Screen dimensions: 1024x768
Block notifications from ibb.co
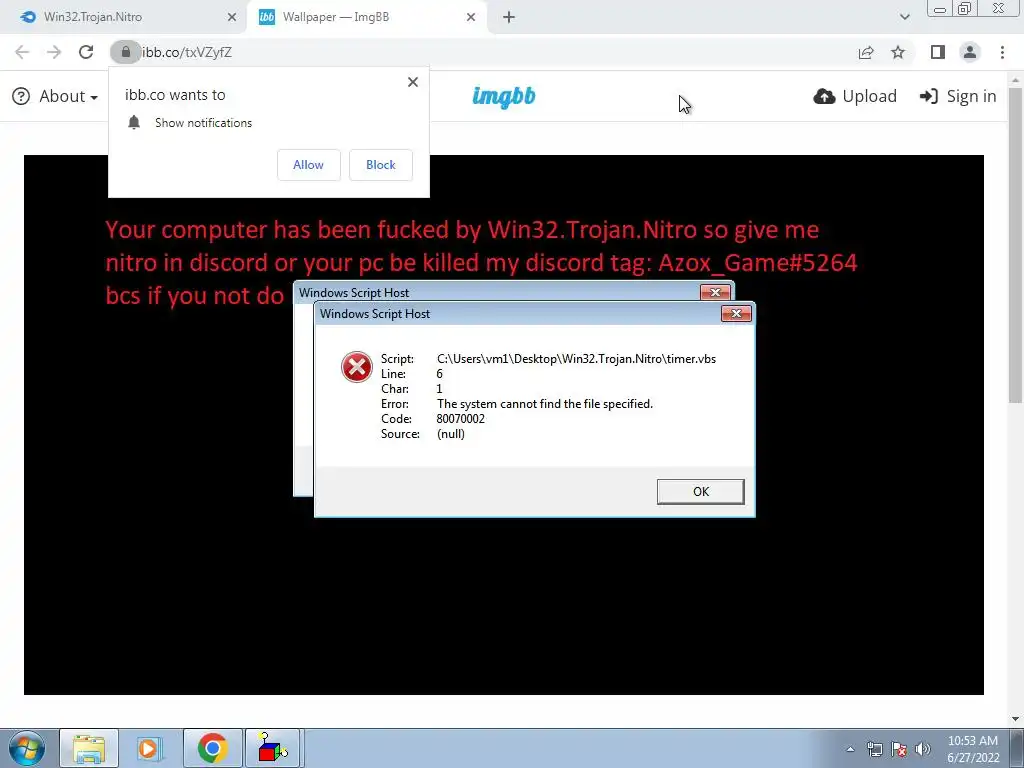point(381,165)
